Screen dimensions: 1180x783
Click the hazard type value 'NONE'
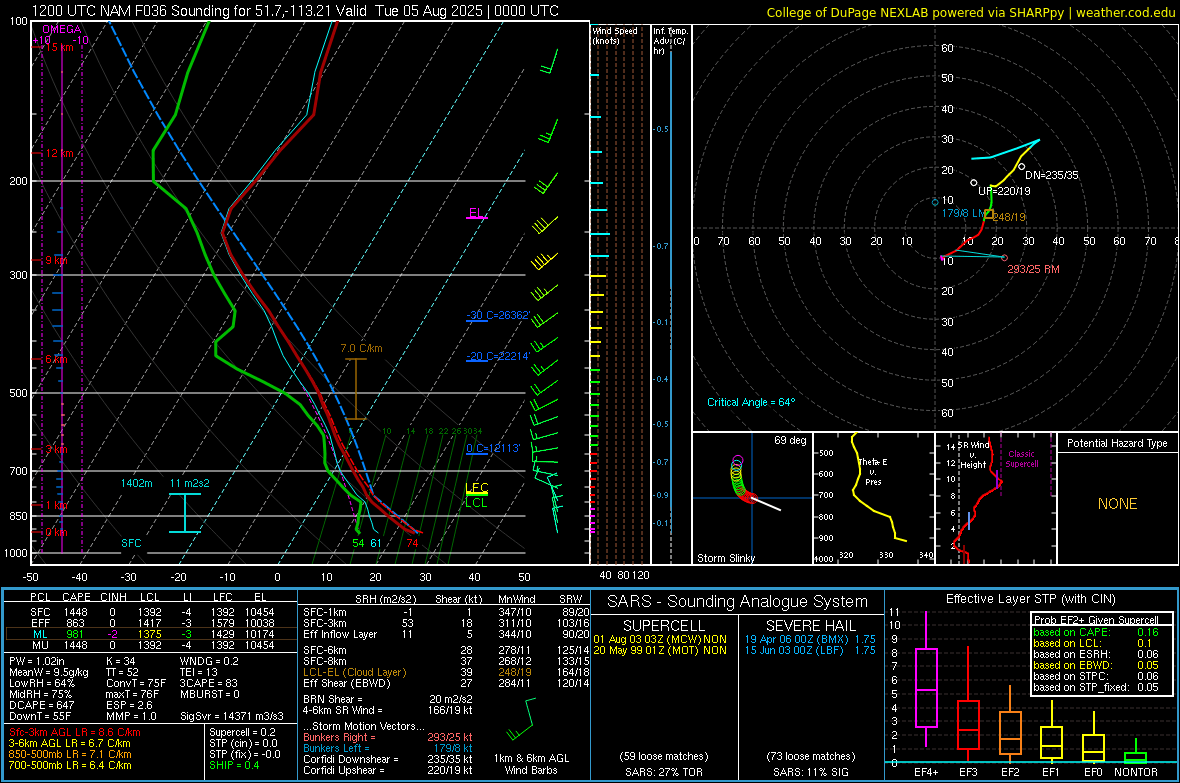(1117, 504)
